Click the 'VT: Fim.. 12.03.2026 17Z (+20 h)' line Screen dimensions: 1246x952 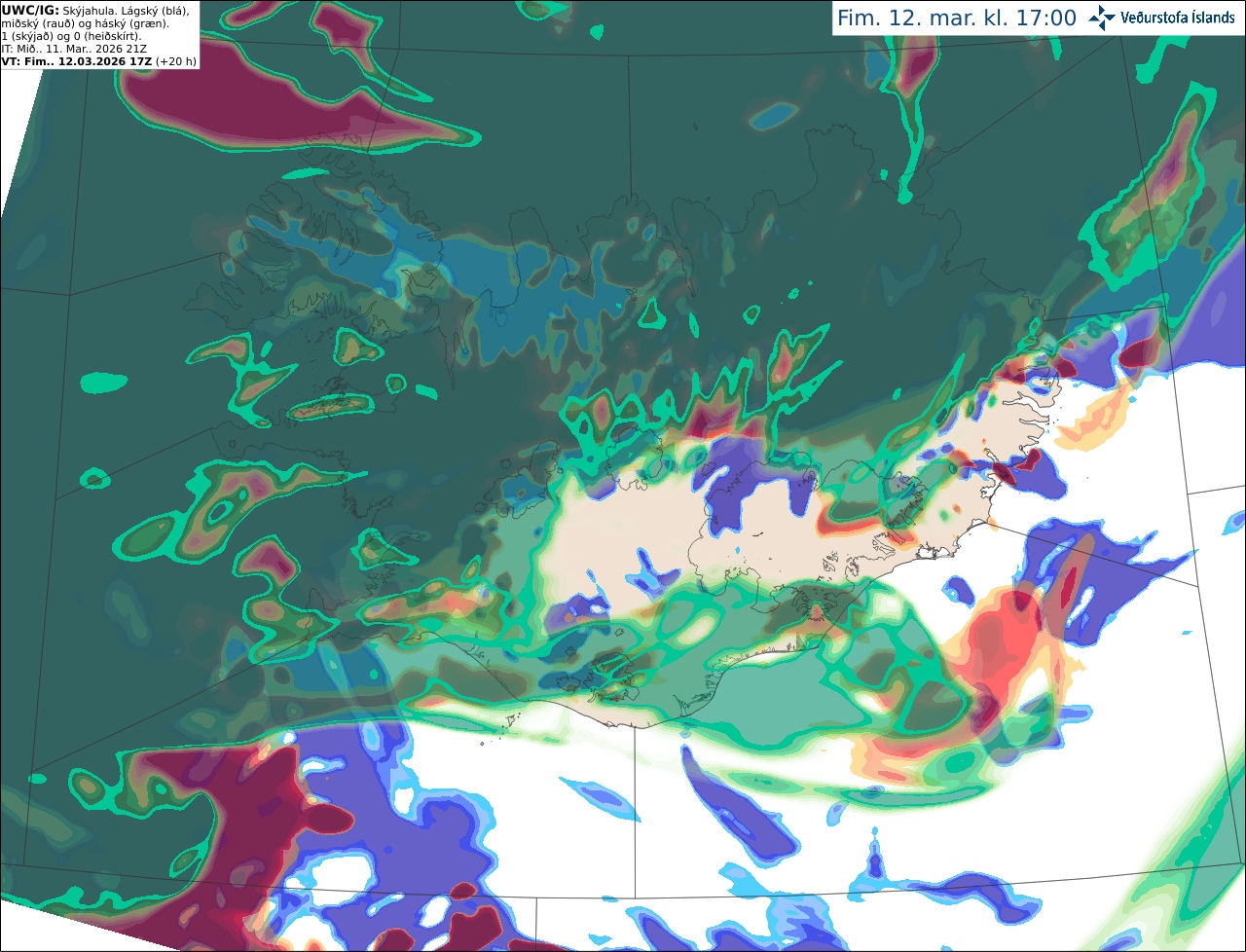99,60
